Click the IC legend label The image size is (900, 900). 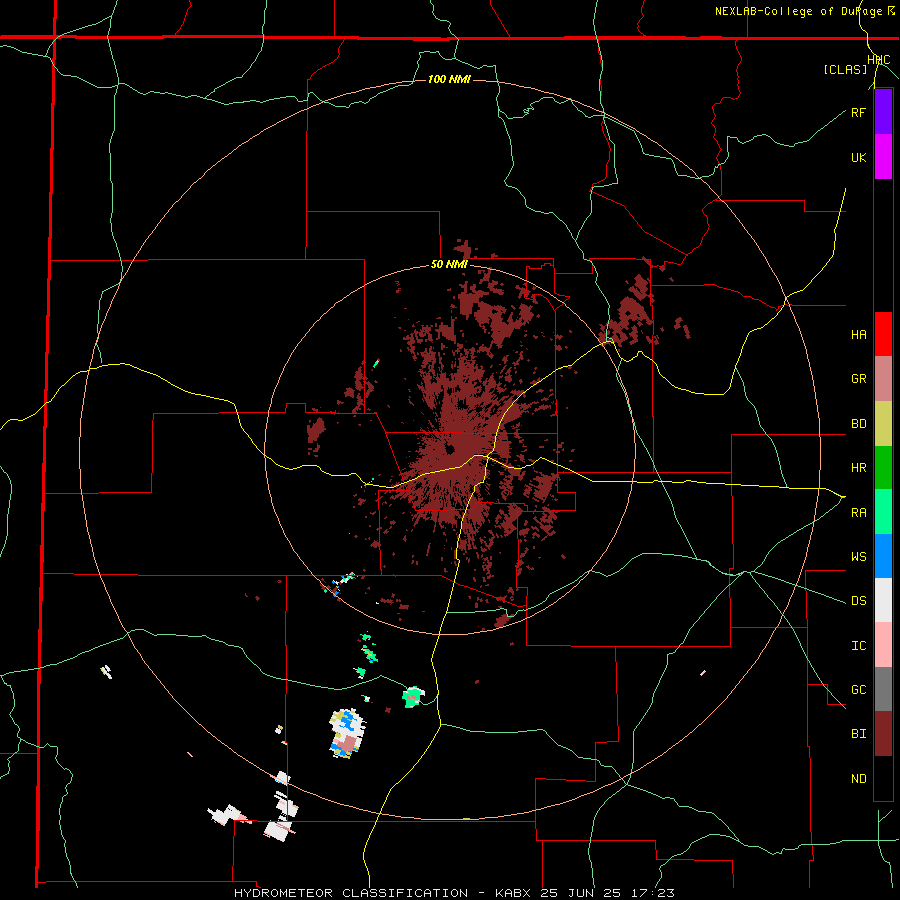point(858,646)
